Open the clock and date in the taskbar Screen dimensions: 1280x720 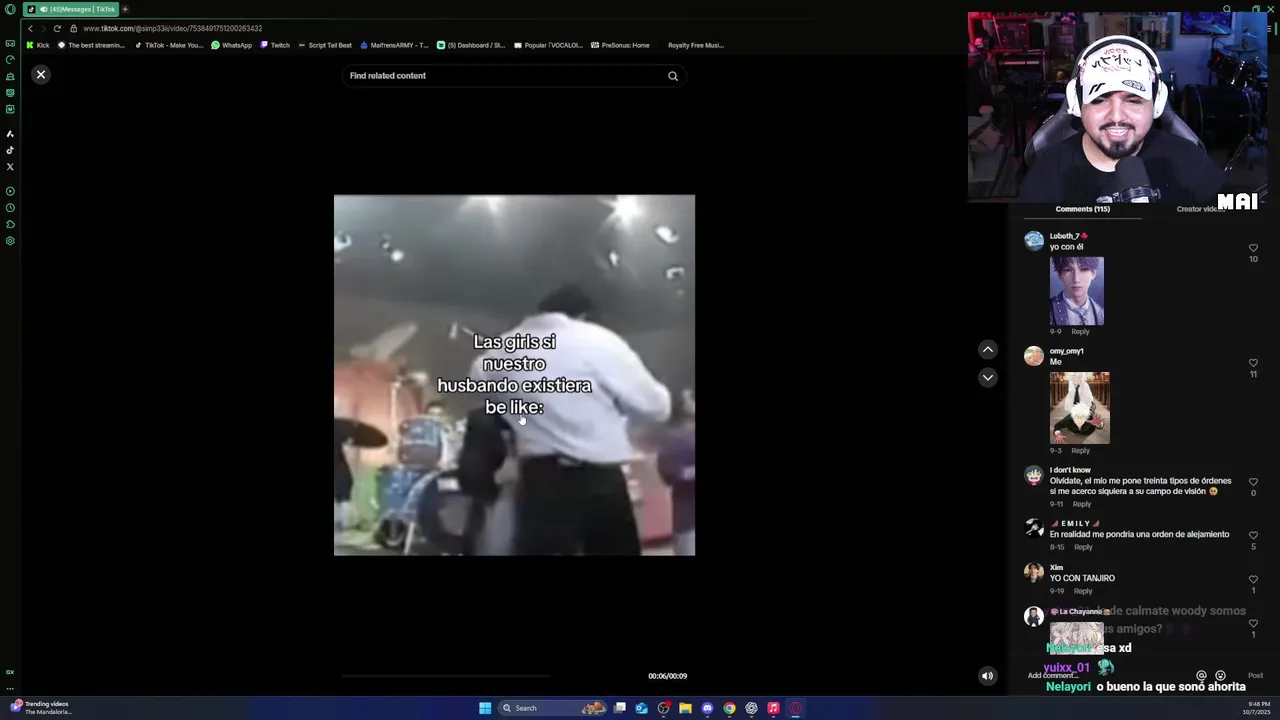click(1256, 708)
